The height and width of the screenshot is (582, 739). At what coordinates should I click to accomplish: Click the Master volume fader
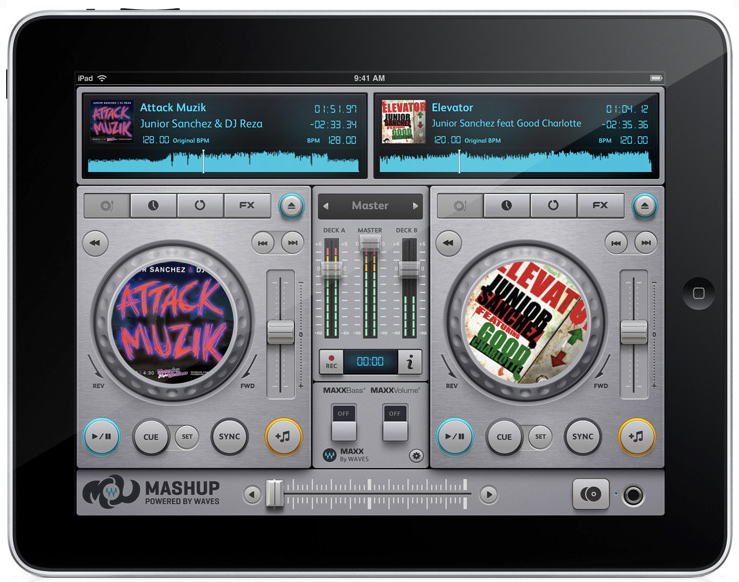(x=370, y=243)
